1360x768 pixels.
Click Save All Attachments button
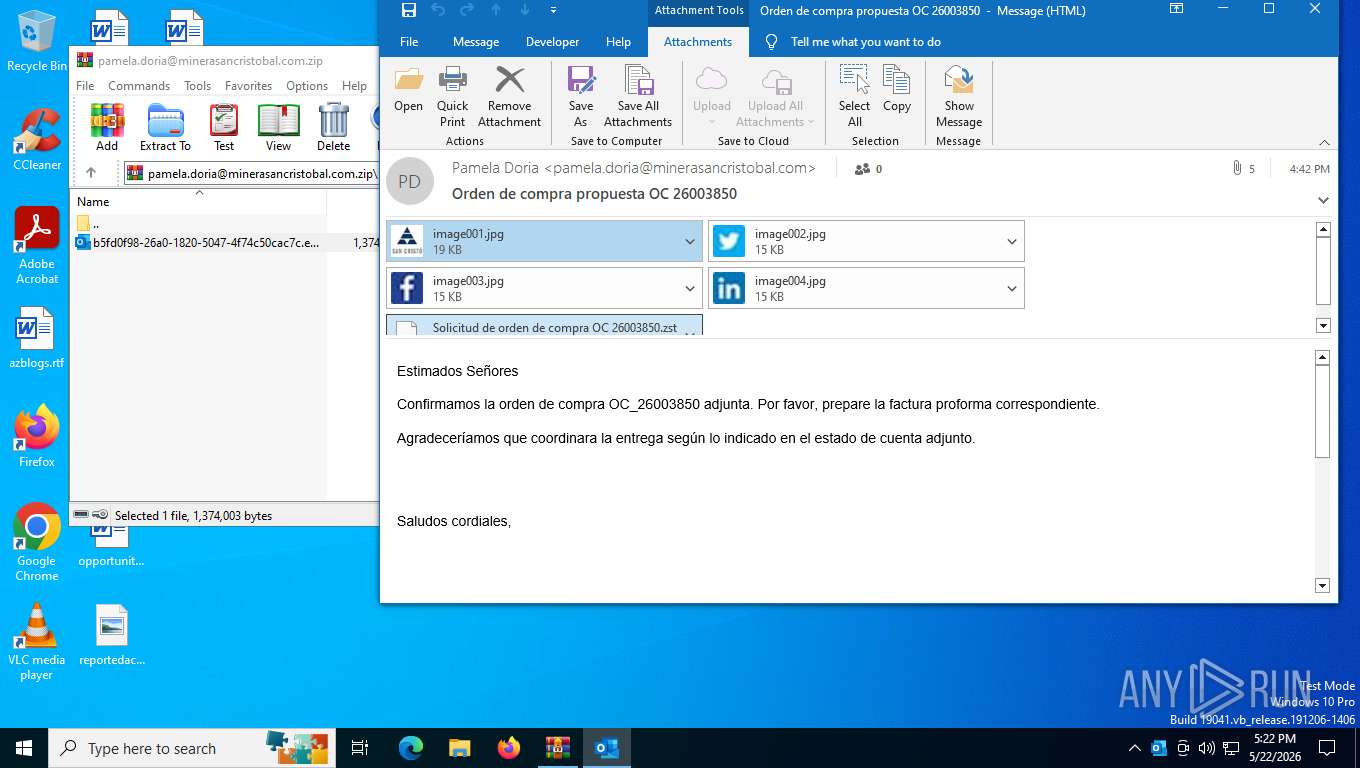638,97
